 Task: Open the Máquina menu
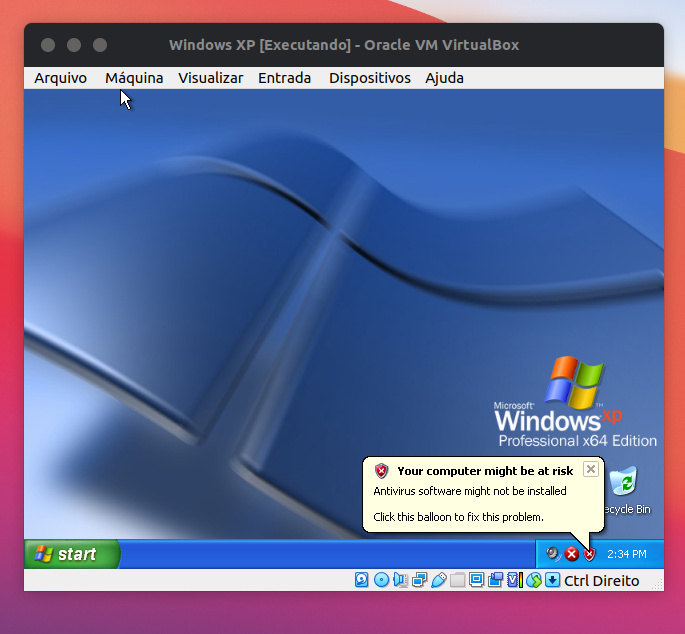134,78
